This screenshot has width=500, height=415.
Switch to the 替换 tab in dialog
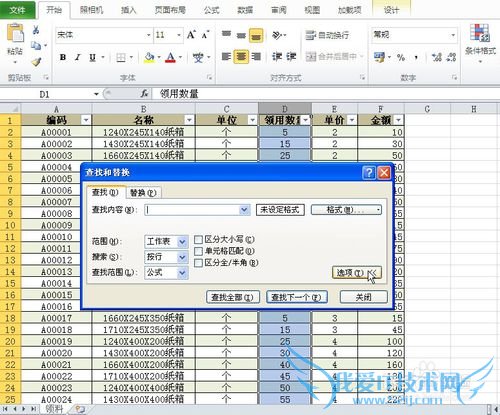[x=143, y=193]
